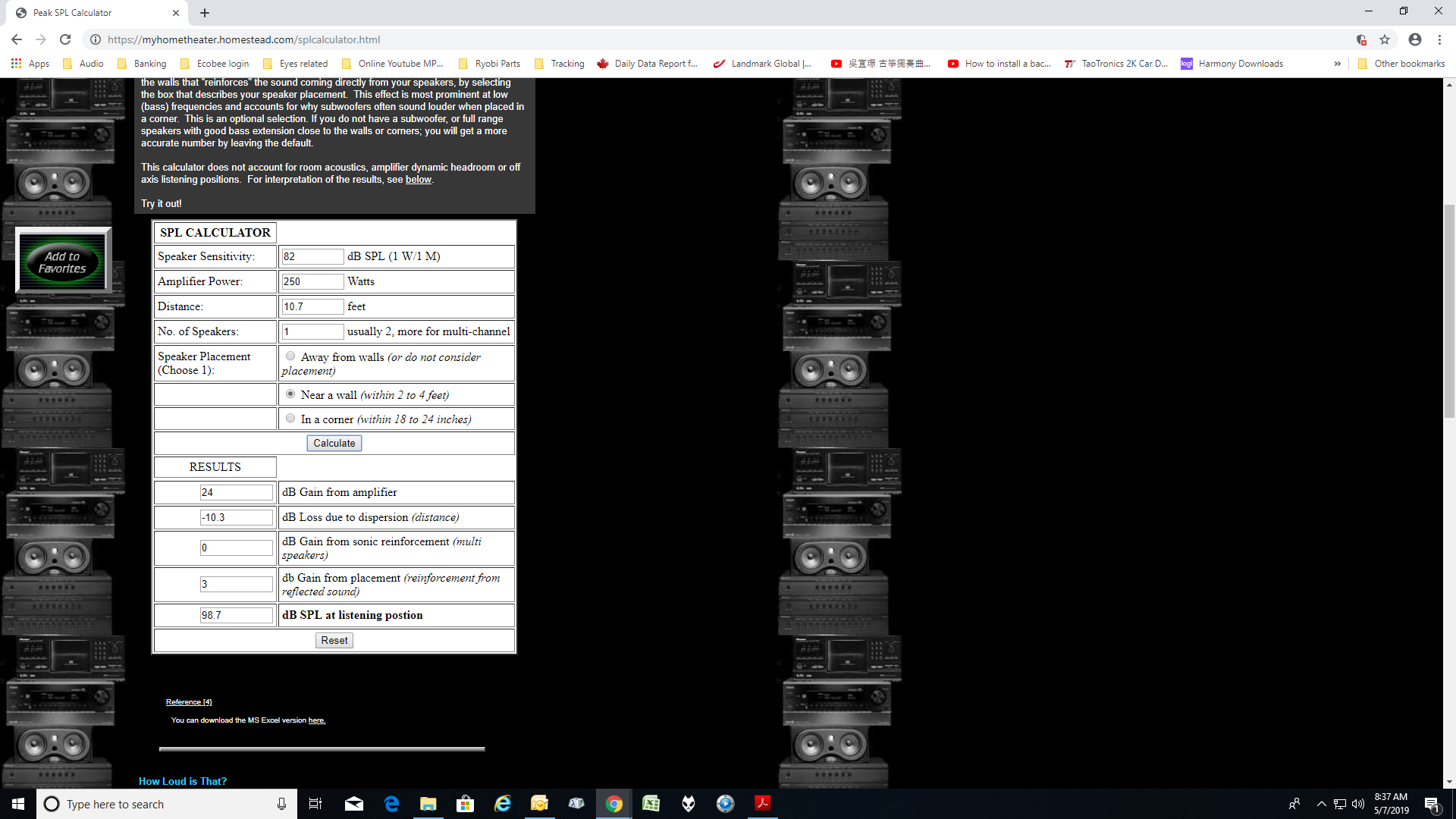Image resolution: width=1456 pixels, height=819 pixels.
Task: Show hidden system tray icons
Action: 1321,804
